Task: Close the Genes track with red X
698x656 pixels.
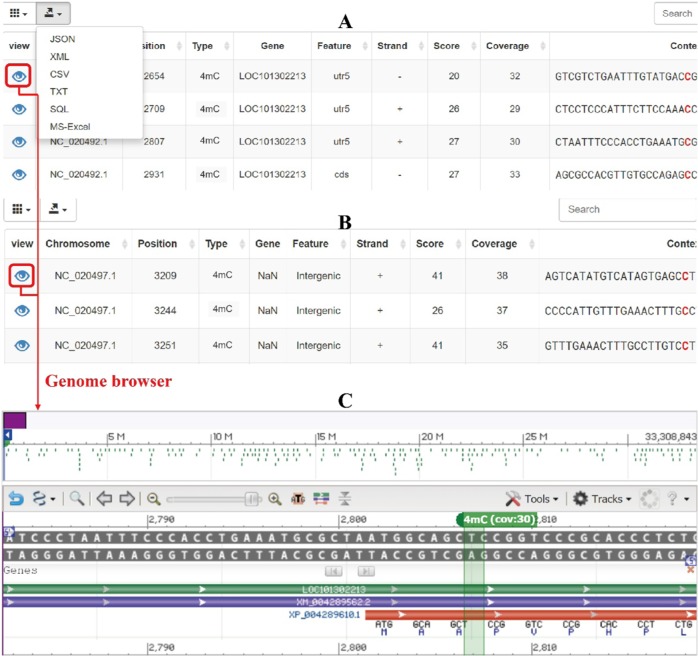Action: (x=690, y=570)
